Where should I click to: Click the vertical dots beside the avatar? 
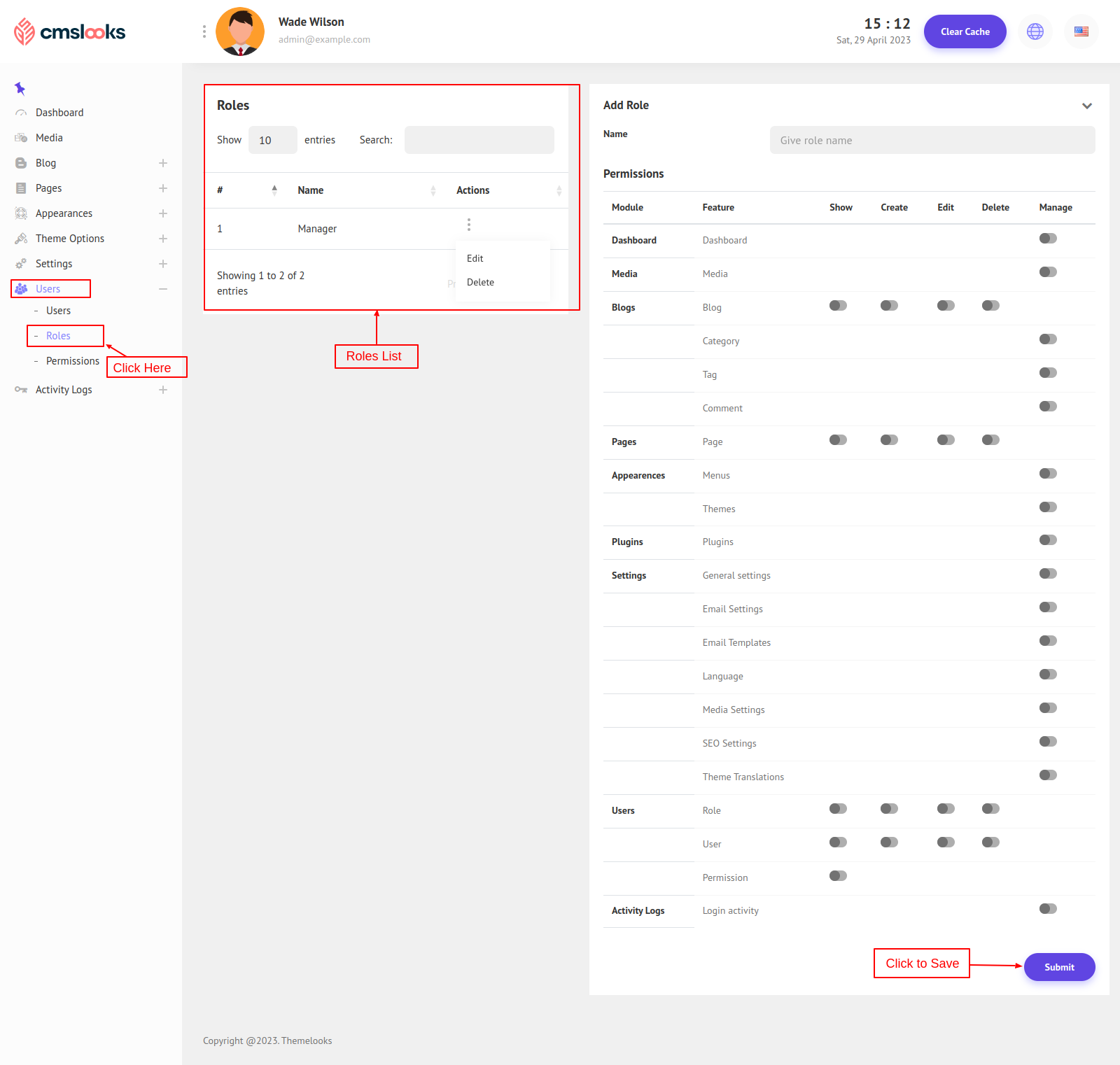click(204, 31)
